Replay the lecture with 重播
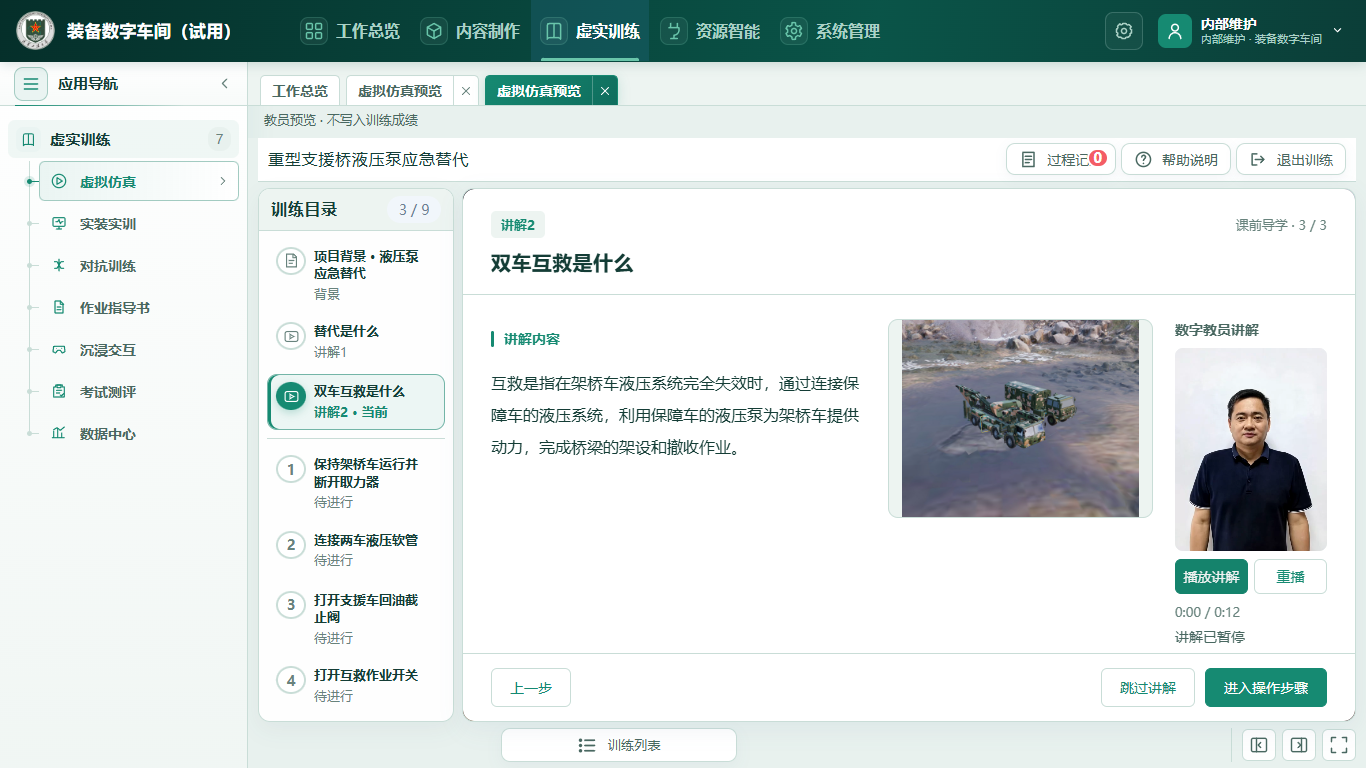 1290,577
